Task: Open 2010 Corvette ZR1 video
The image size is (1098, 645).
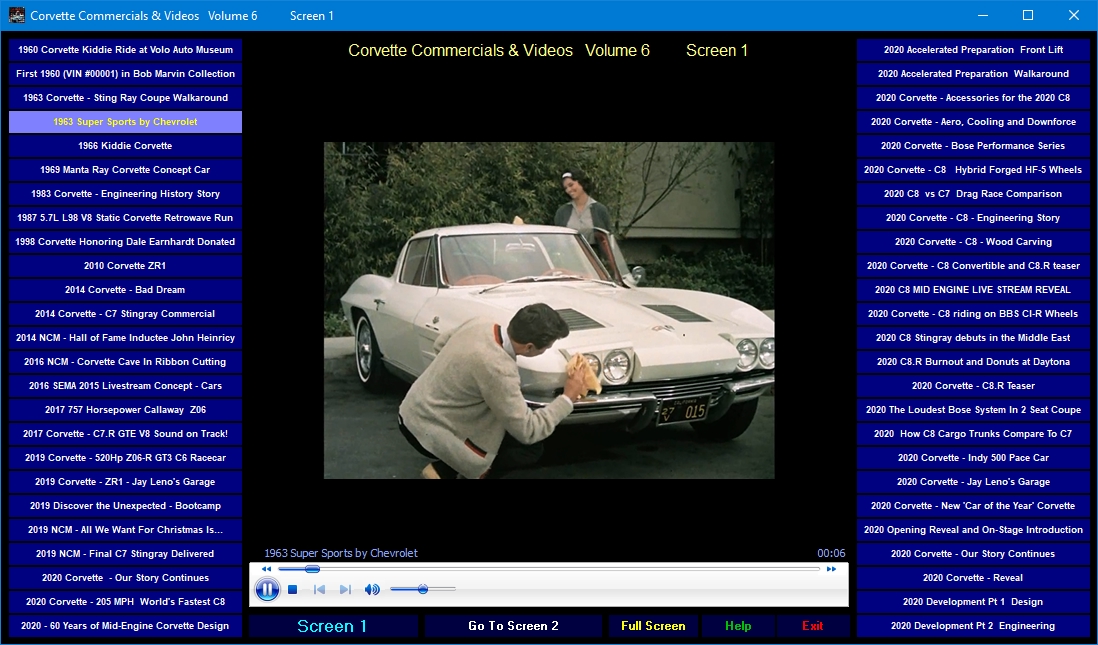Action: [x=125, y=265]
